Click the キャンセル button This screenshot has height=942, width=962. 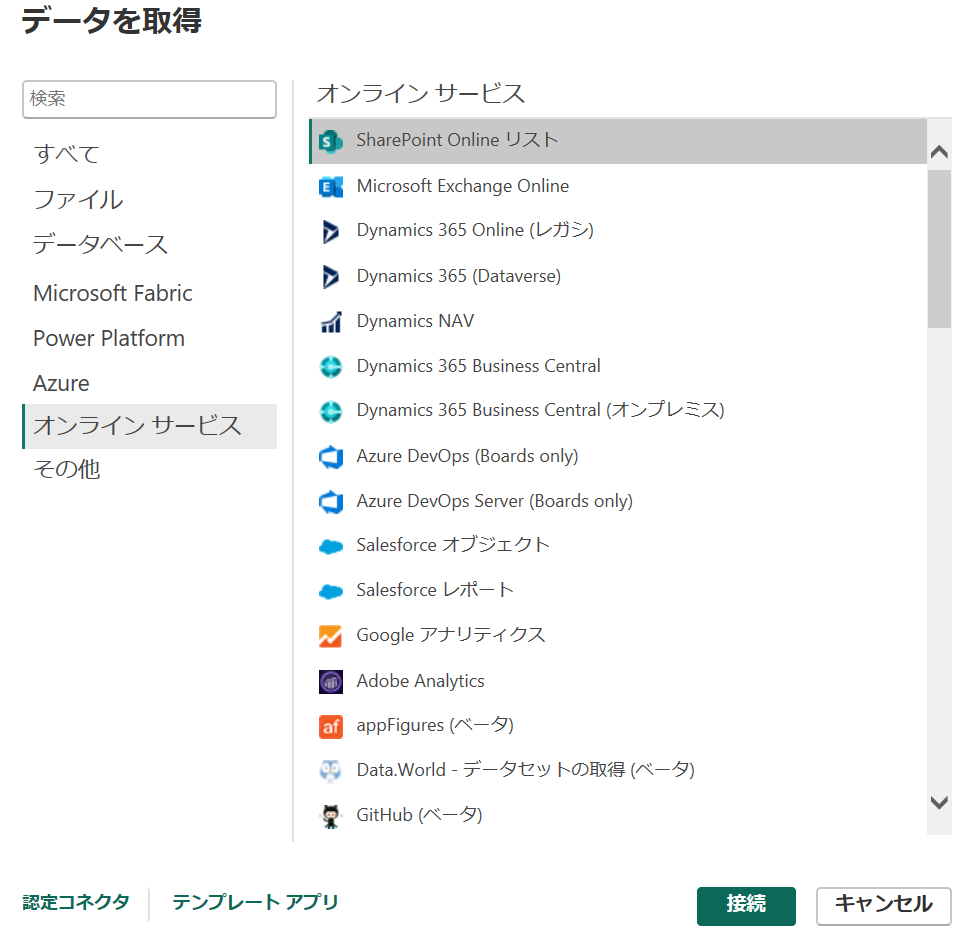click(x=883, y=906)
